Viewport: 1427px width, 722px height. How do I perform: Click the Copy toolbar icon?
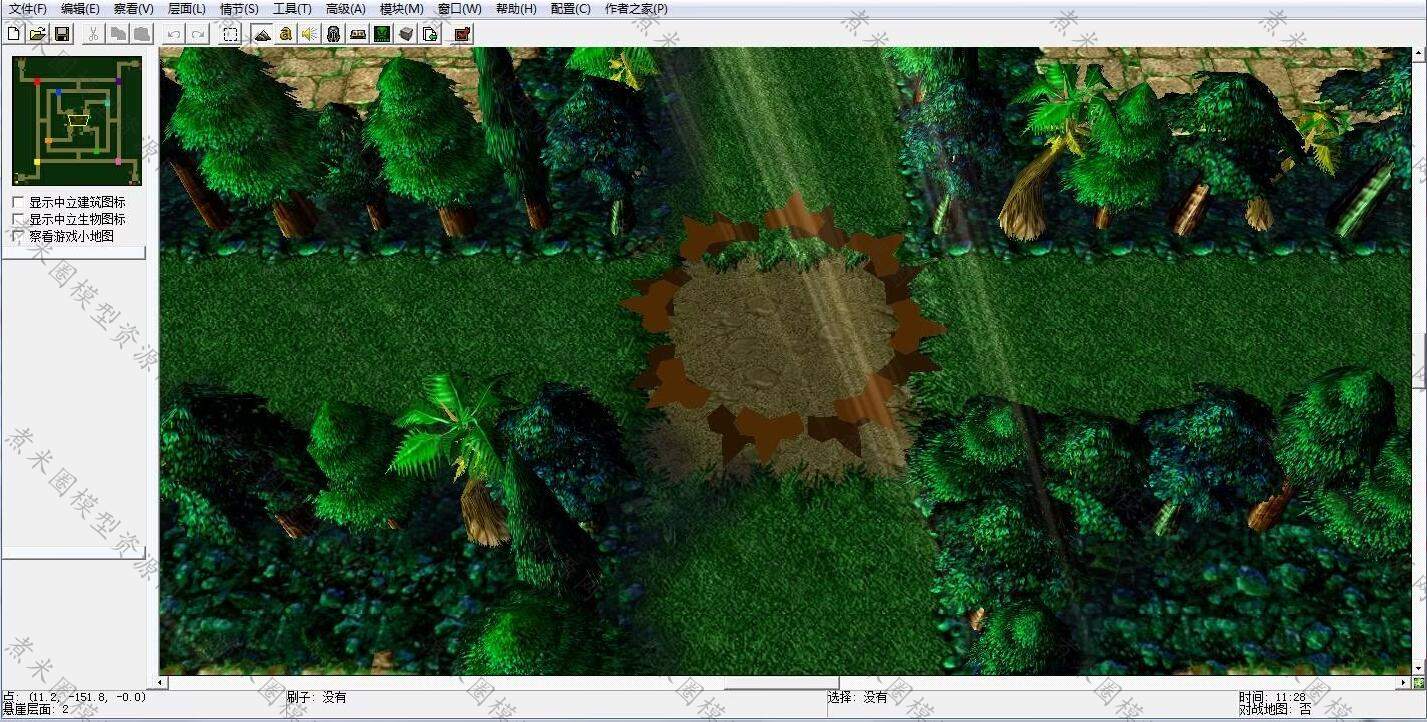(x=118, y=34)
